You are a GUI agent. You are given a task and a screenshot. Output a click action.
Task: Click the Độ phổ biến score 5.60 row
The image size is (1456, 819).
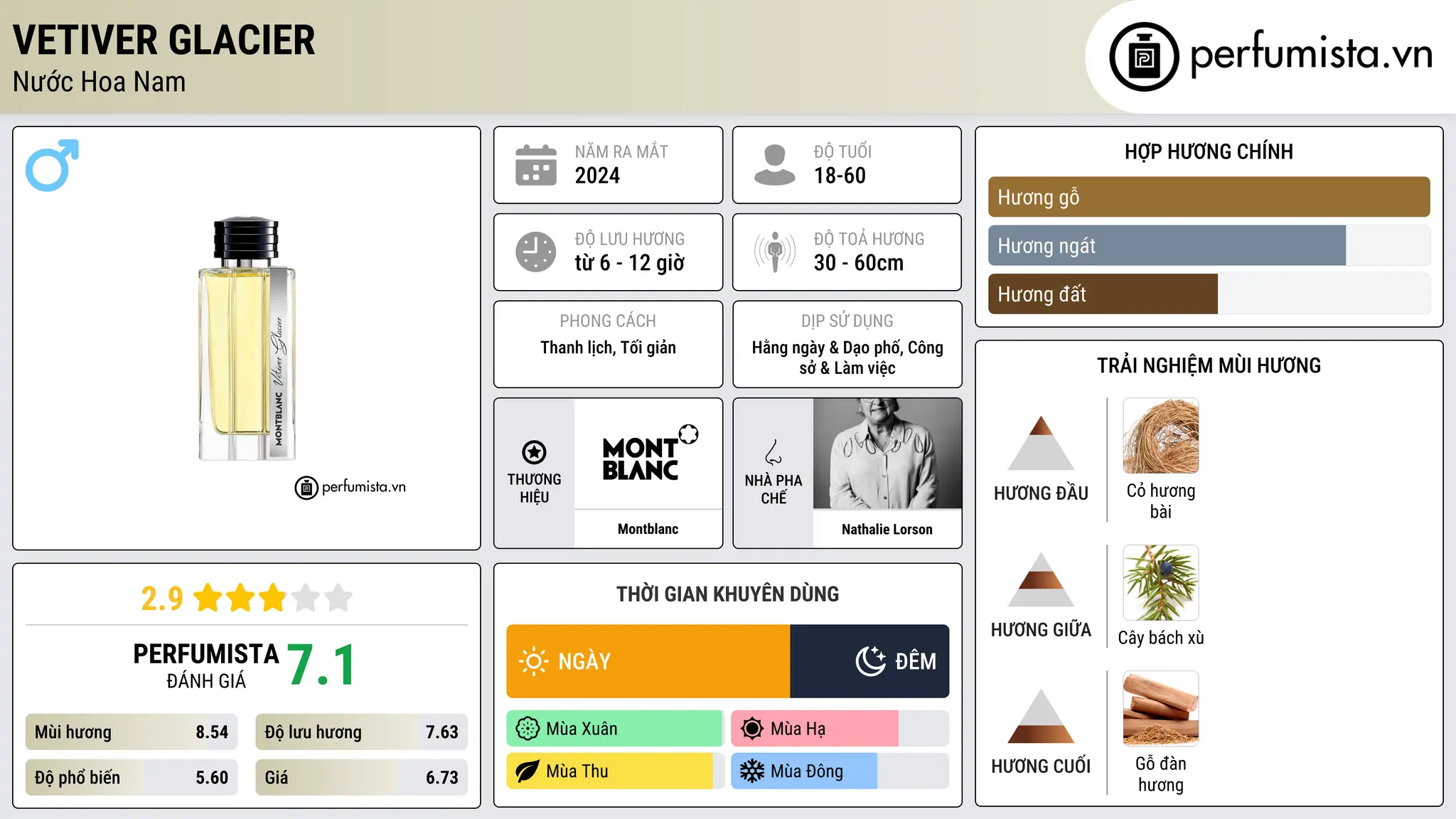(x=132, y=778)
